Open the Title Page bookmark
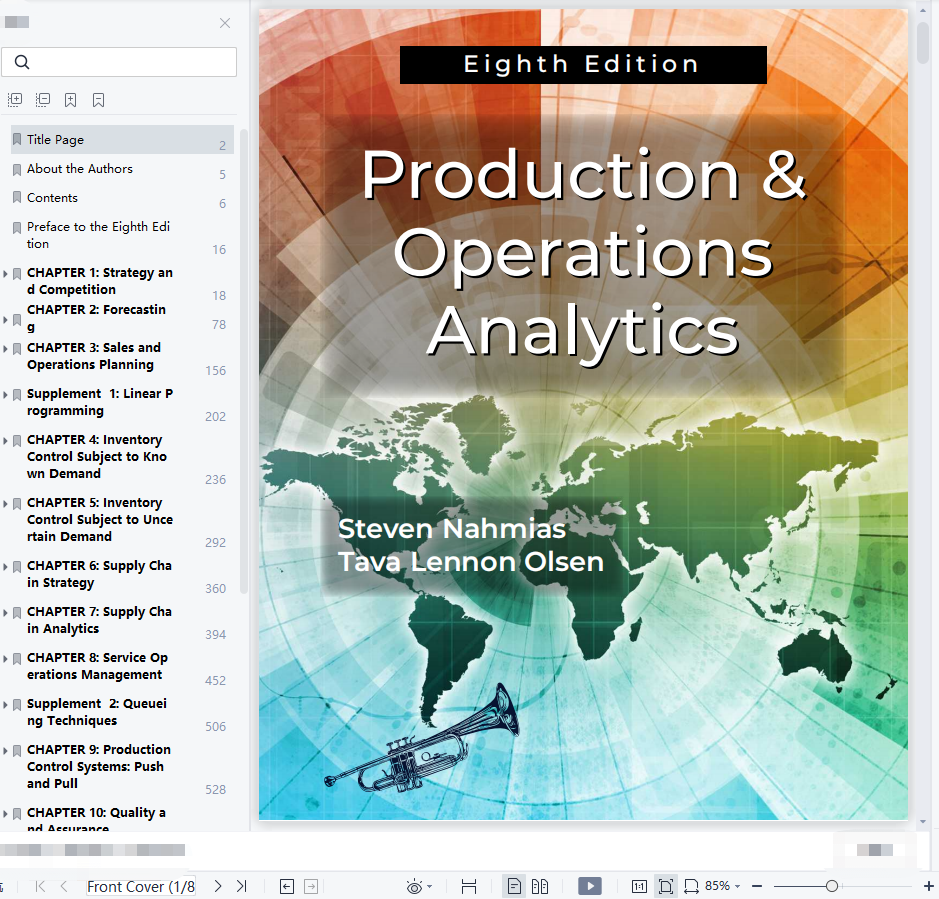939x899 pixels. [122, 140]
